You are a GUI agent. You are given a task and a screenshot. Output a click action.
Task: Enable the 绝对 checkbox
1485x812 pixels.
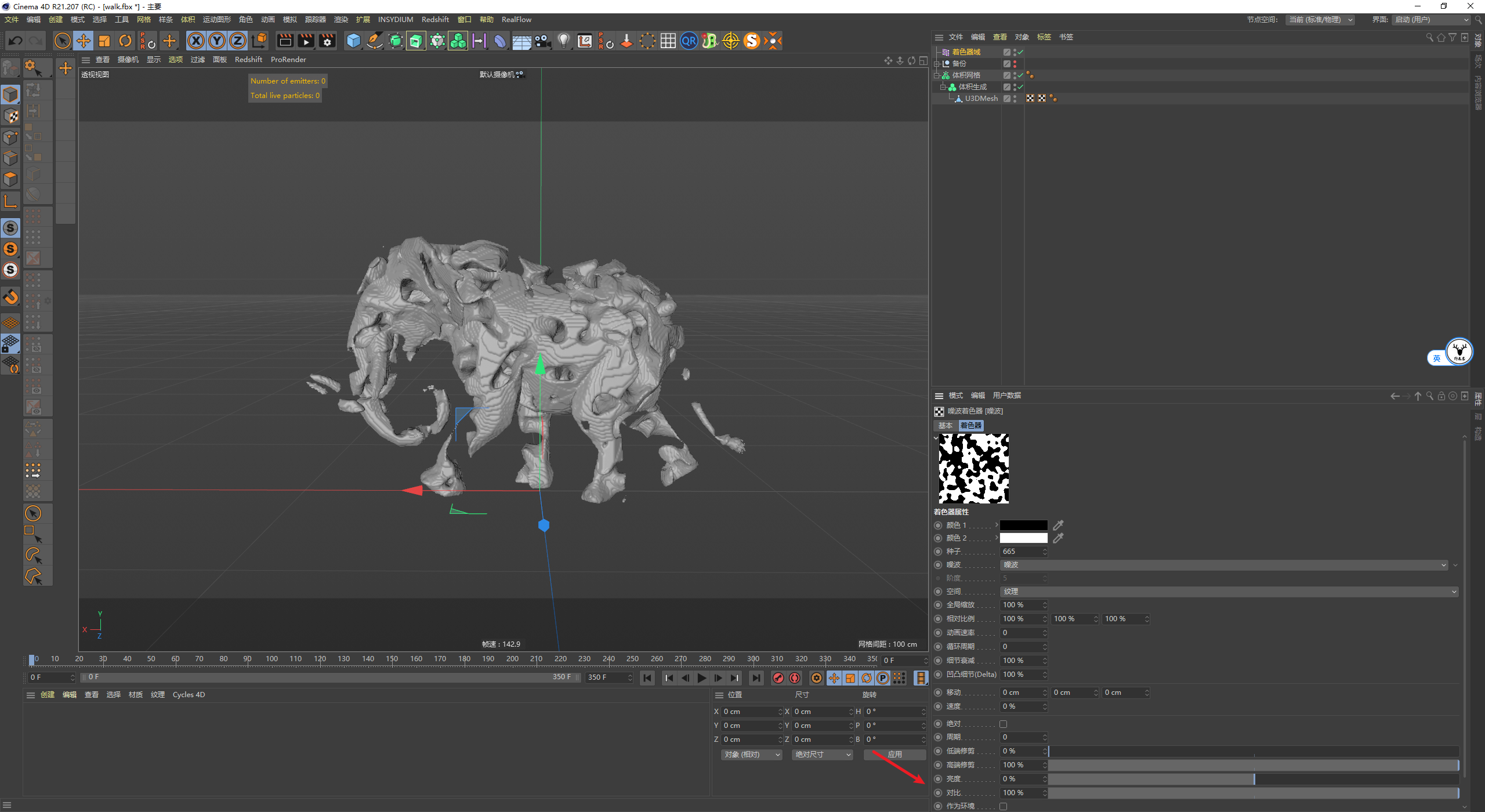point(1003,724)
